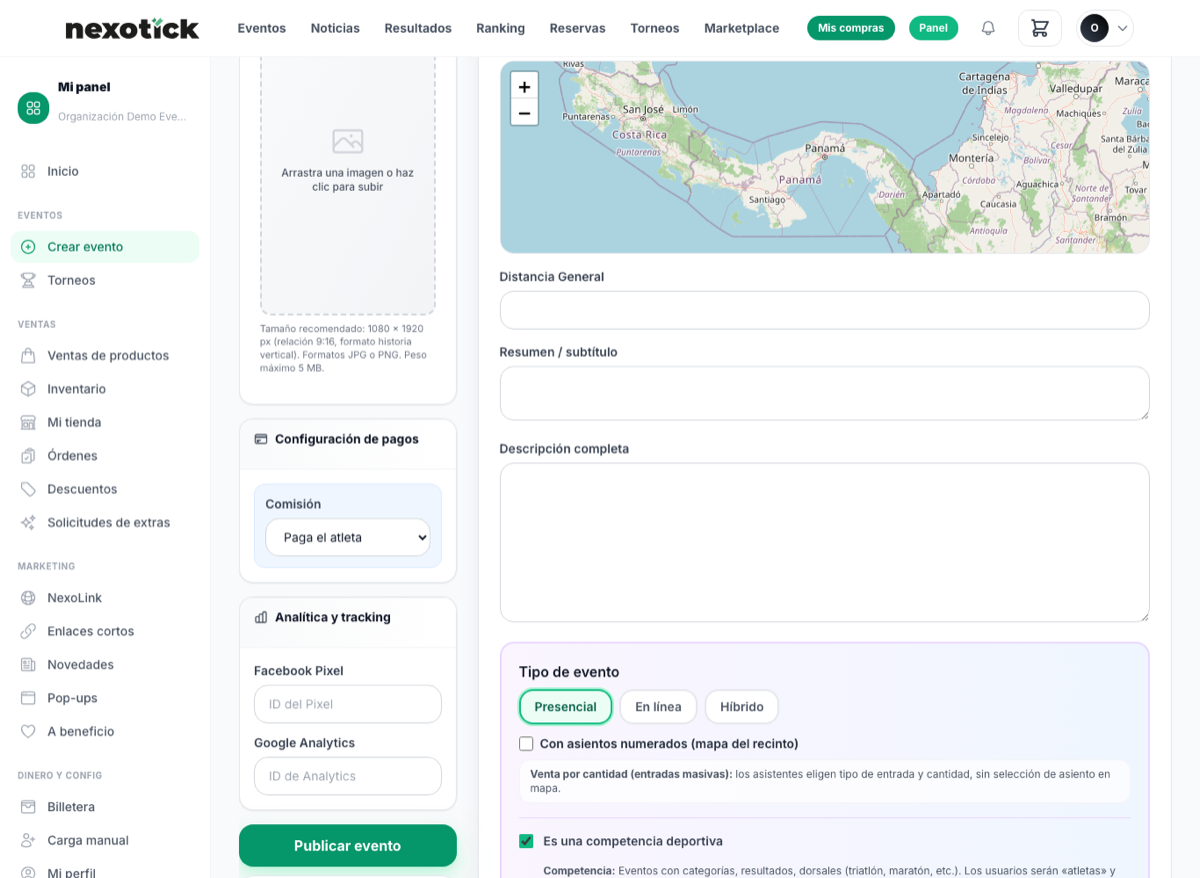Click the A beneficio heart icon

tap(28, 731)
